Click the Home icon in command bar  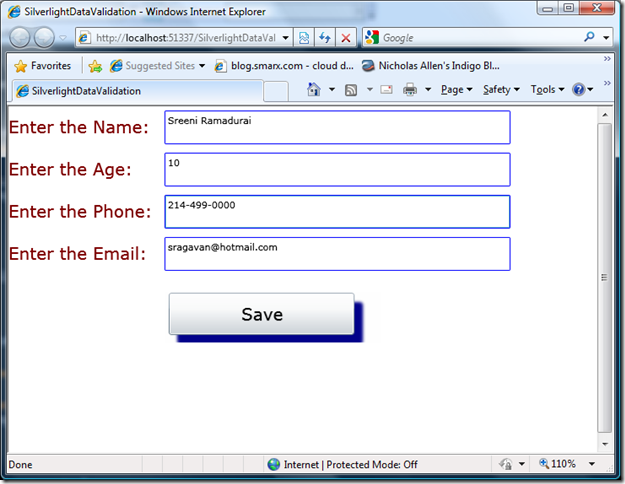click(314, 89)
